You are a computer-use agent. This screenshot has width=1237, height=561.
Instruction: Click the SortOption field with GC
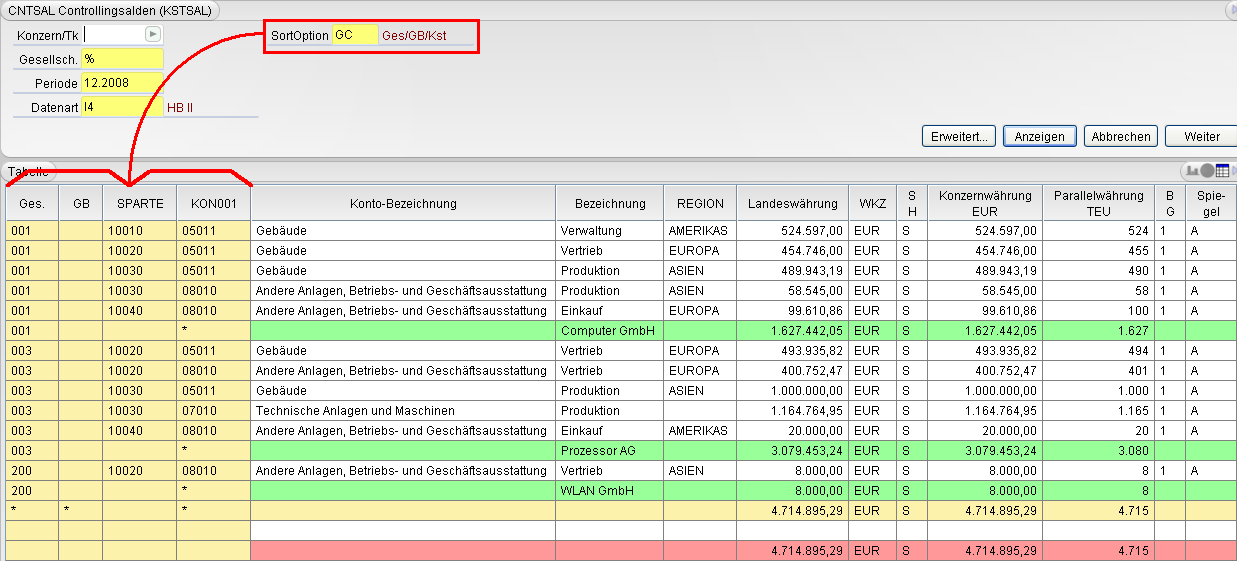pyautogui.click(x=355, y=35)
